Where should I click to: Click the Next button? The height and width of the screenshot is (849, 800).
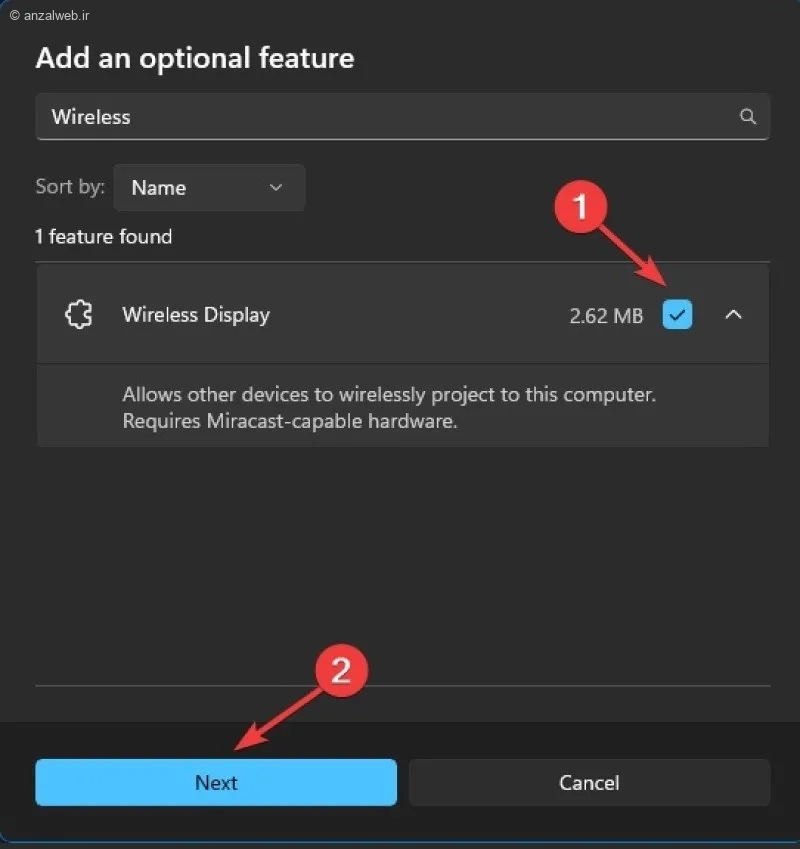(x=216, y=782)
